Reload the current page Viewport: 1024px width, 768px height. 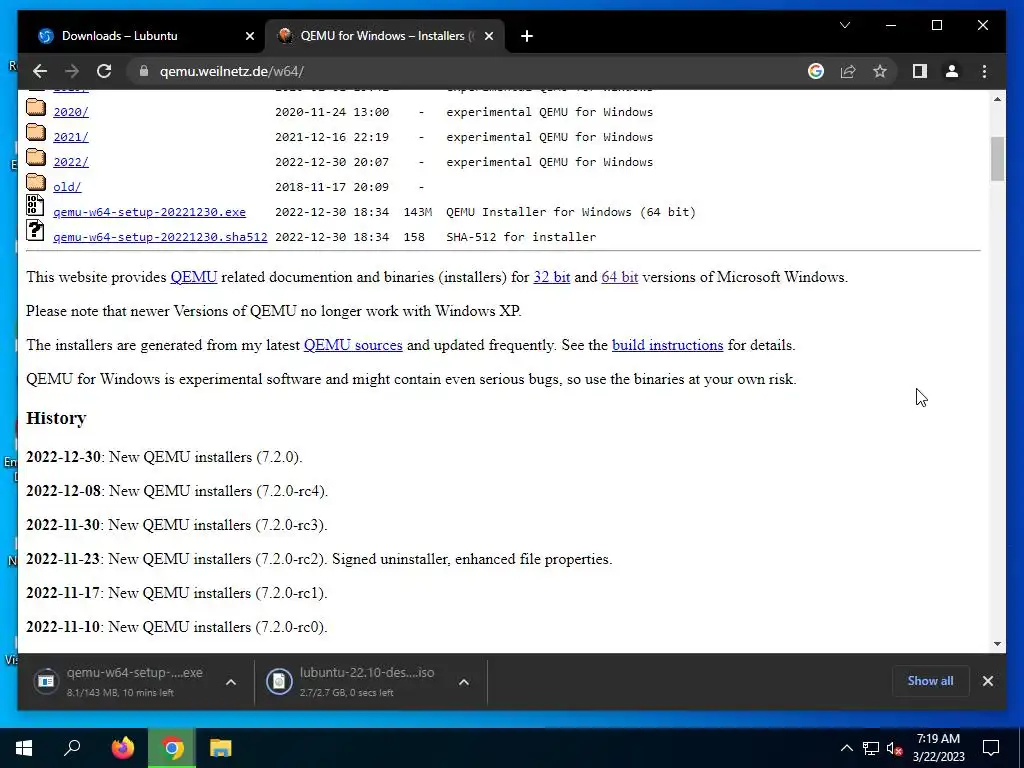click(104, 71)
